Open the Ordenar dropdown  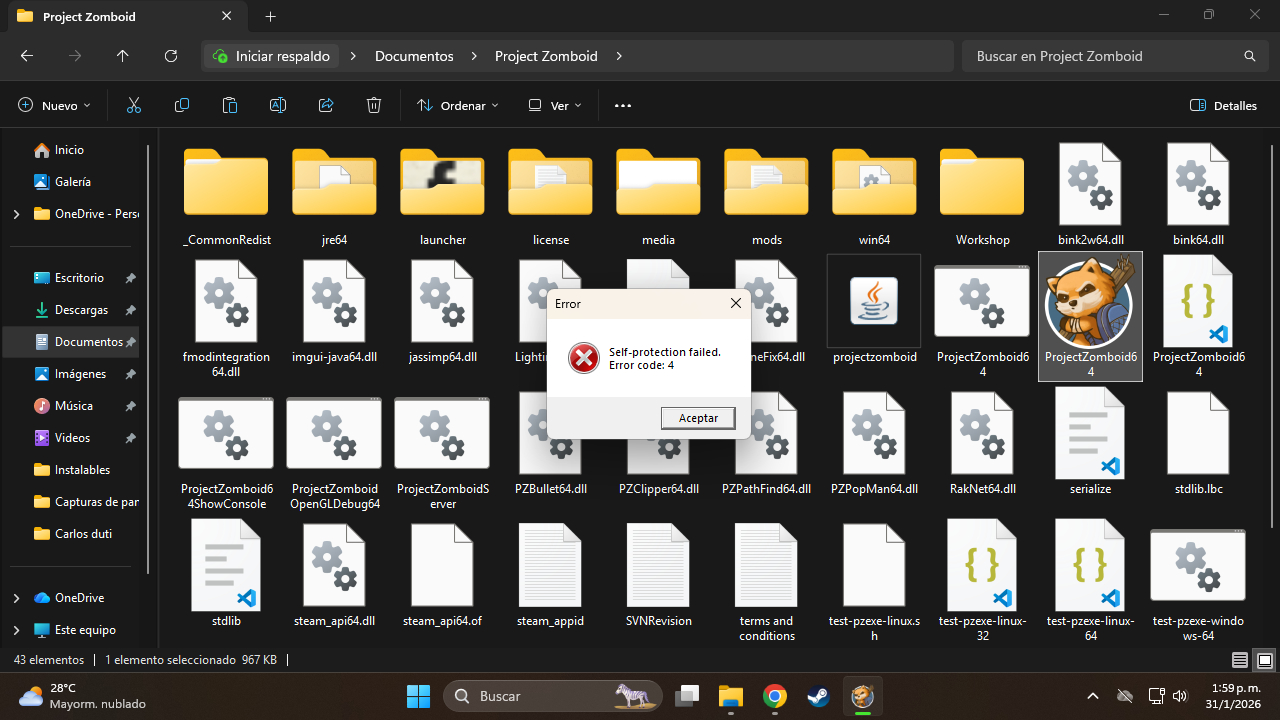pyautogui.click(x=457, y=105)
